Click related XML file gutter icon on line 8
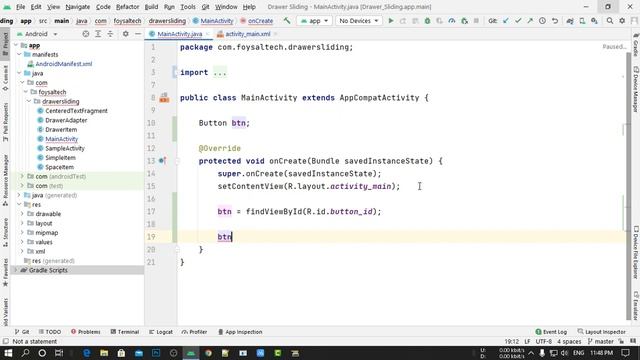640x360 pixels. 164,98
